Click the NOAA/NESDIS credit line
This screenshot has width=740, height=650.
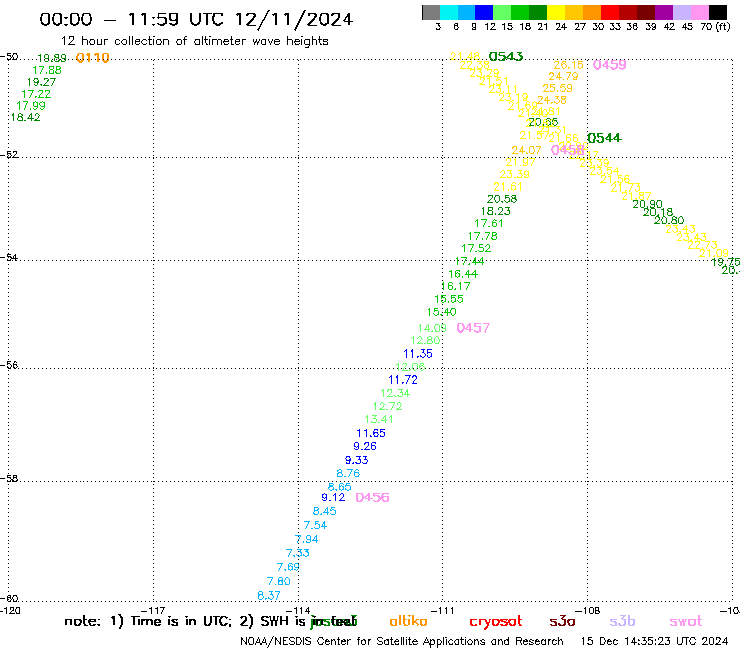tap(402, 642)
